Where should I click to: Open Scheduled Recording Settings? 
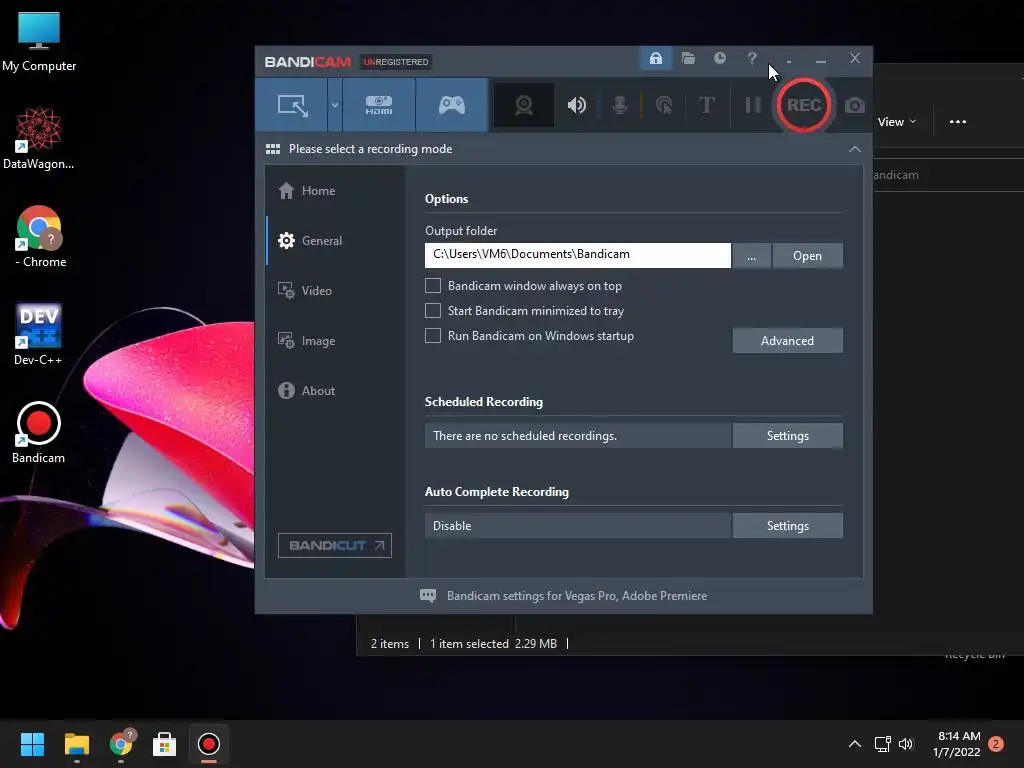(x=788, y=436)
